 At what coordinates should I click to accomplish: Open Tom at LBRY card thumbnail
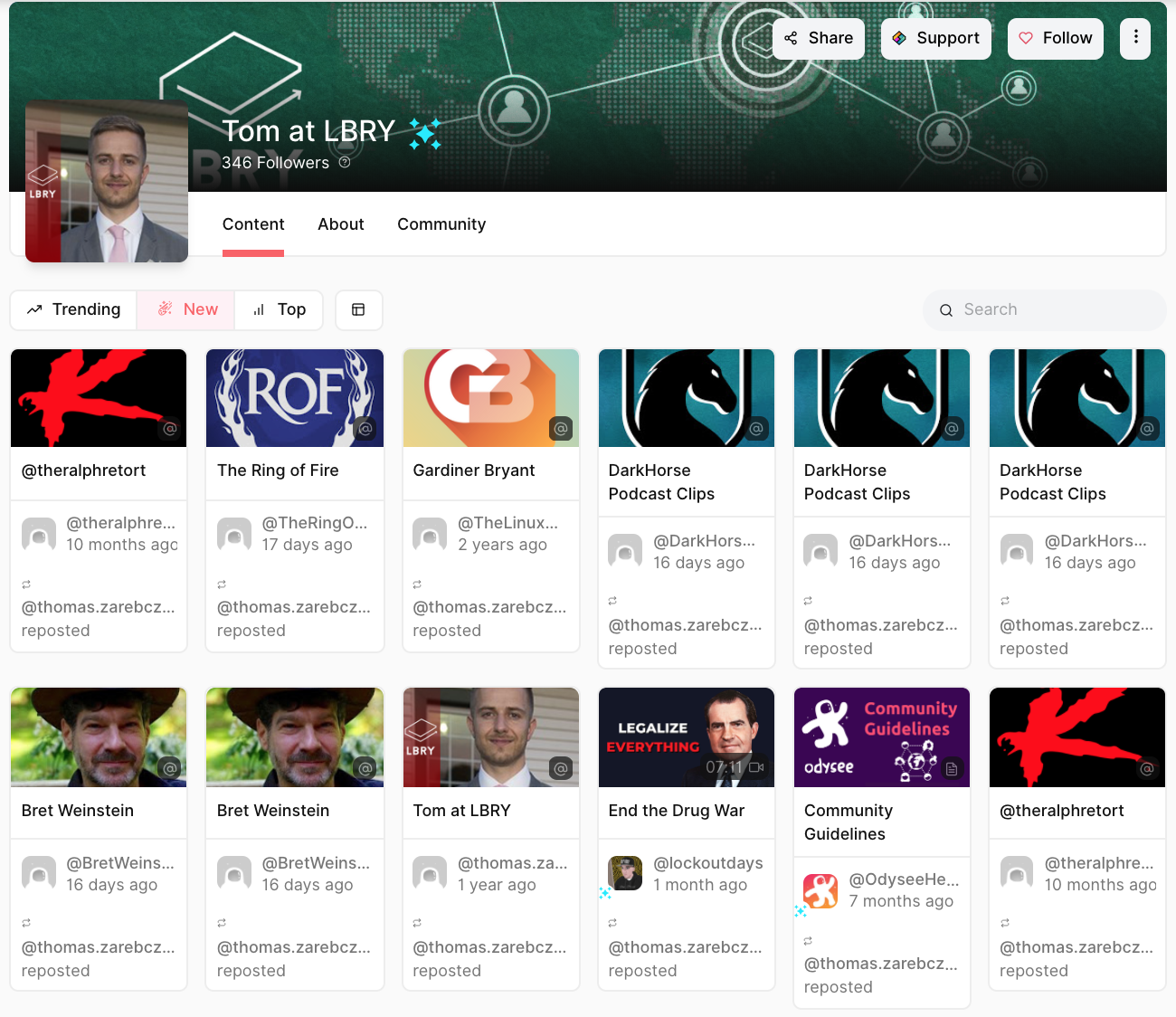click(x=491, y=737)
